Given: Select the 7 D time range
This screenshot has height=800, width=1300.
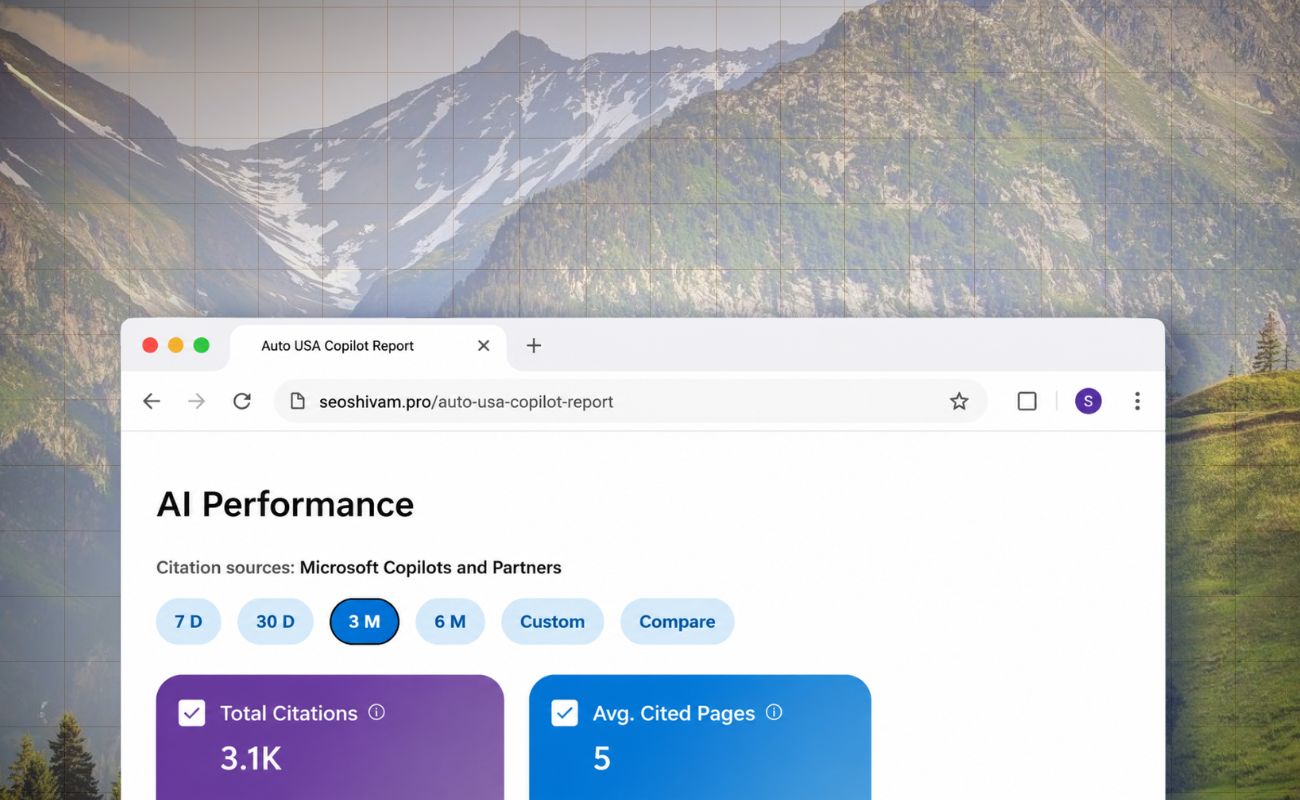Looking at the screenshot, I should (x=188, y=622).
